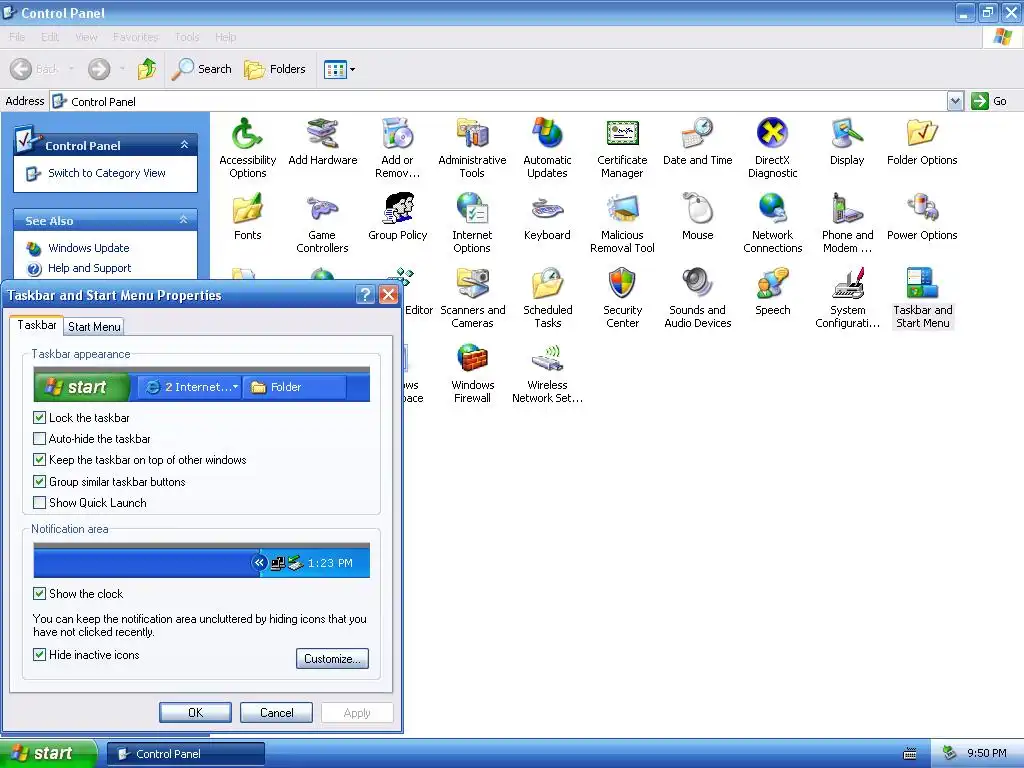Open the Forward history dropdown arrow

[x=122, y=69]
